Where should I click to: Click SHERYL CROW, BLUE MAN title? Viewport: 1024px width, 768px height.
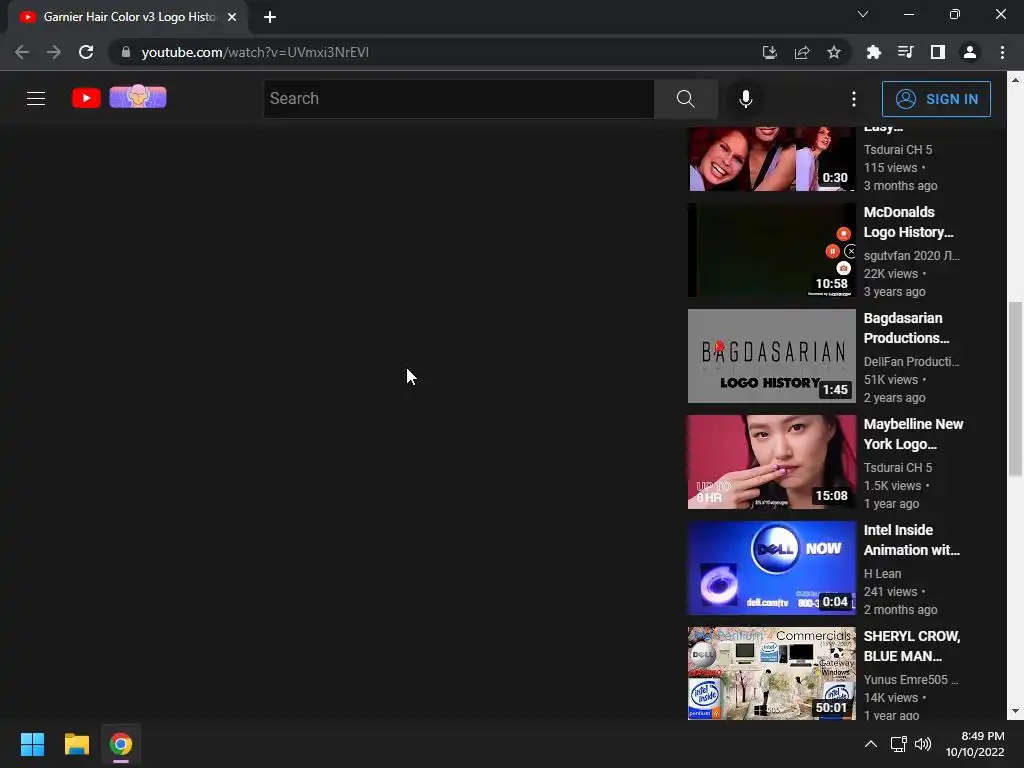pos(912,646)
